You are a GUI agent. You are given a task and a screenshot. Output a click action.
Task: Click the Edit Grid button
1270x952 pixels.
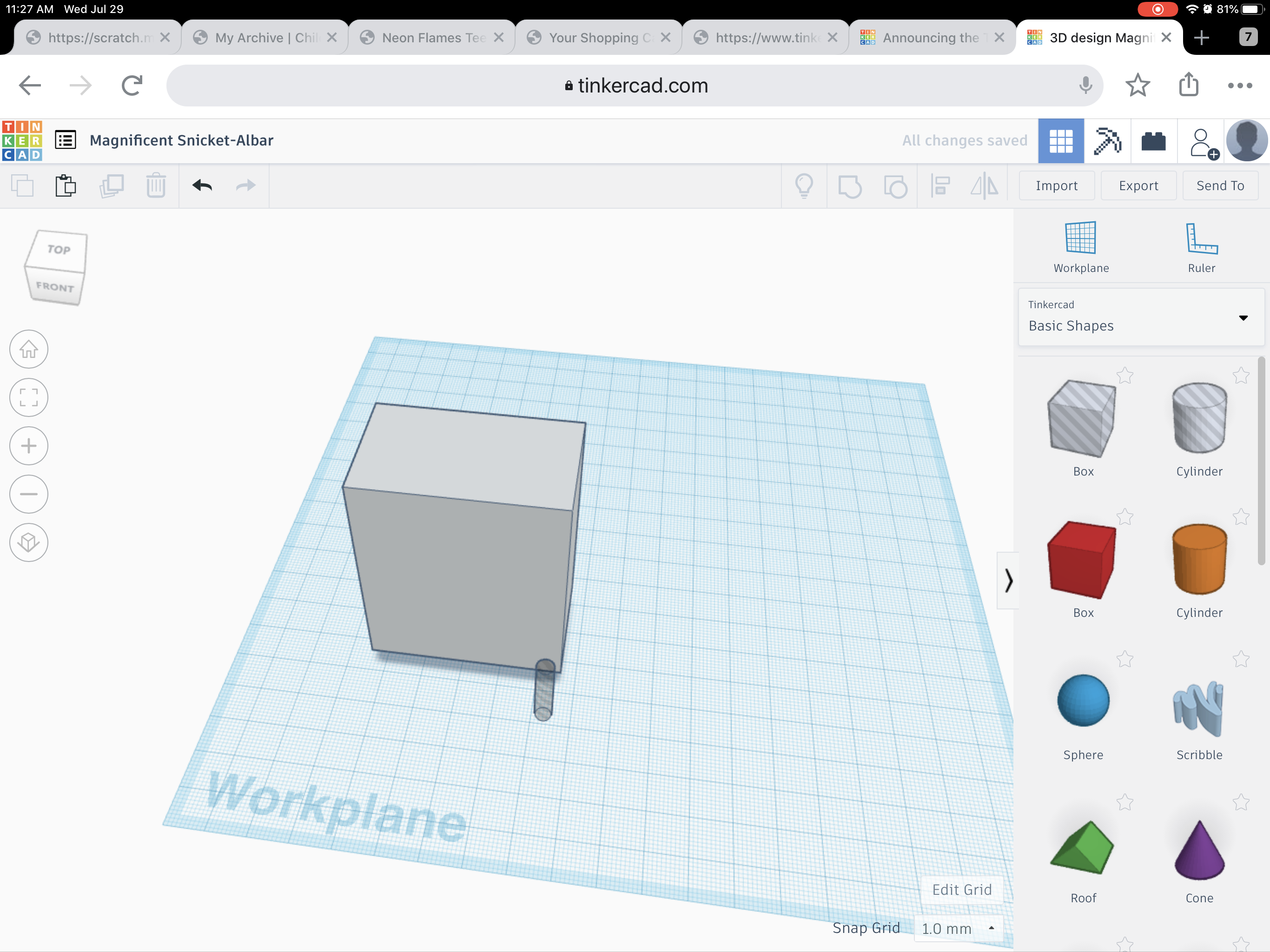pyautogui.click(x=962, y=889)
